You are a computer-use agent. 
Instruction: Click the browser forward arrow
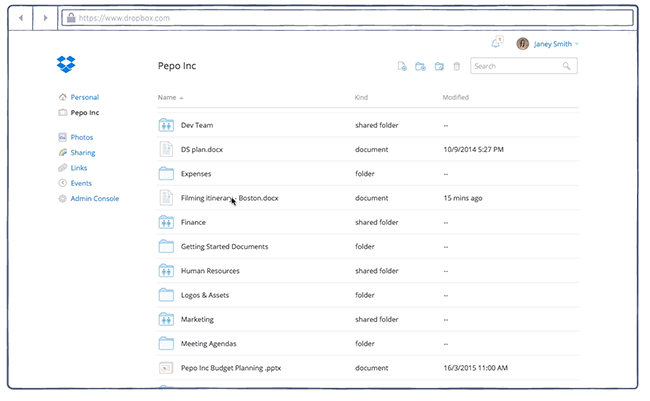pos(45,18)
